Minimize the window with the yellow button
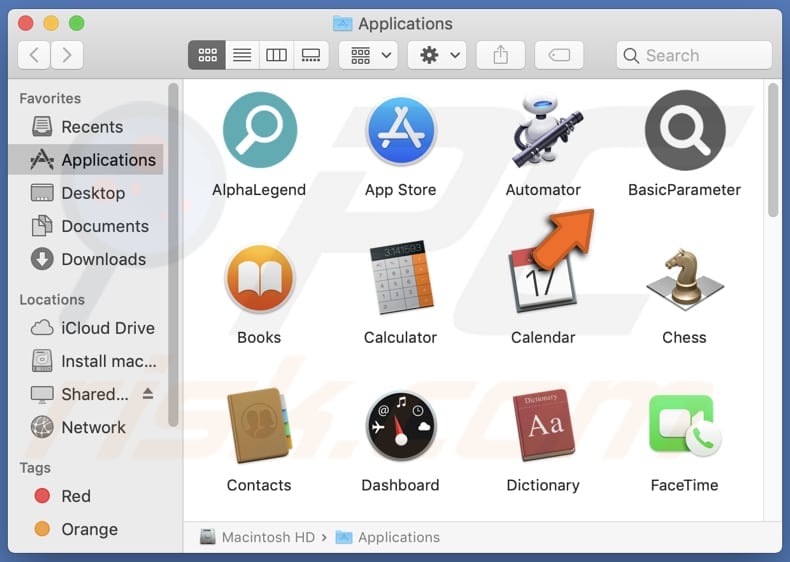790x562 pixels. pos(51,23)
